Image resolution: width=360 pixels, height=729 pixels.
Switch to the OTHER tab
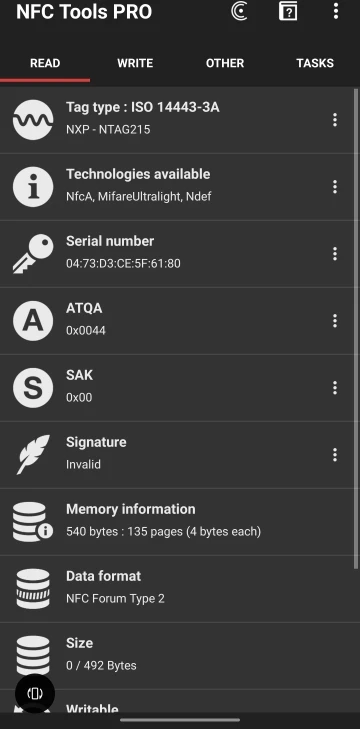click(x=225, y=63)
